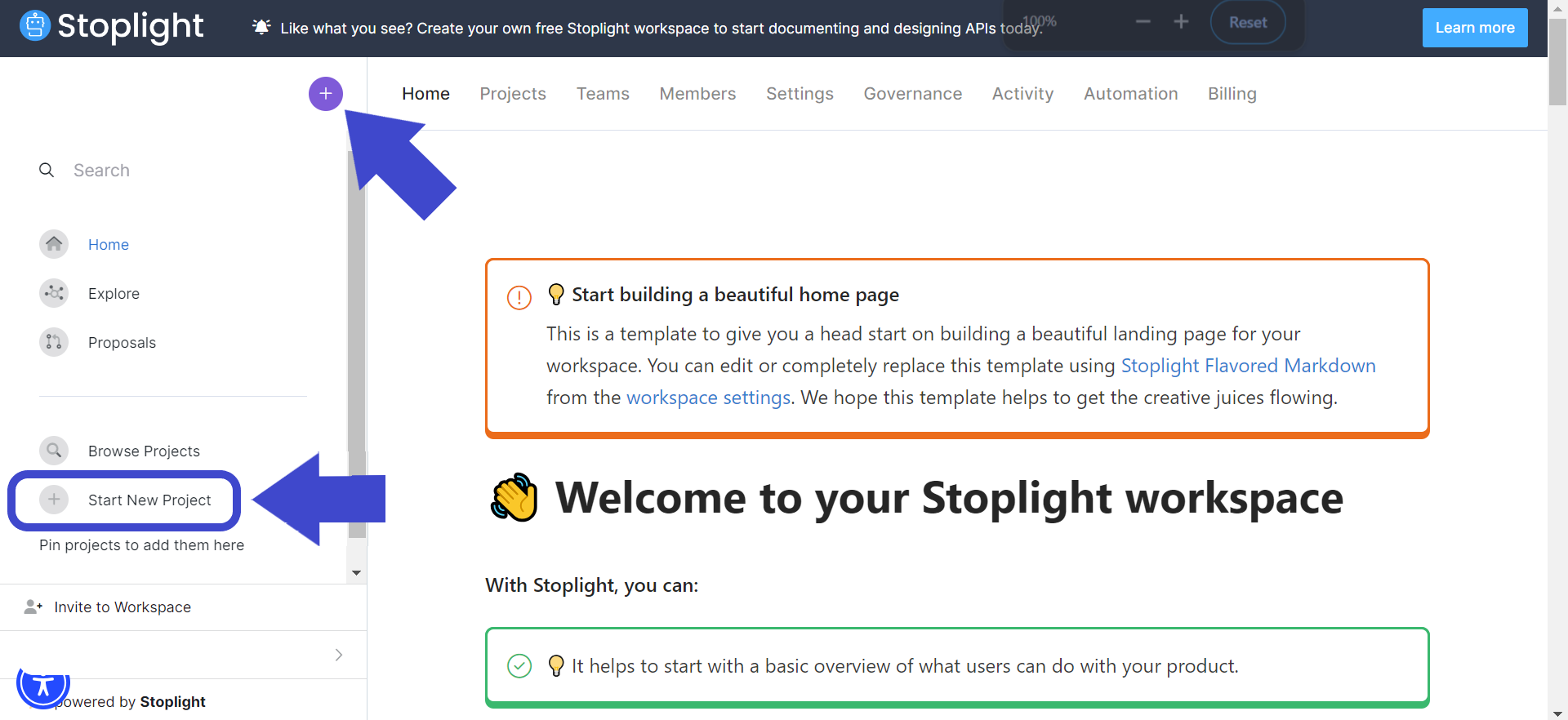
Task: Click the Proposals branch icon
Action: coord(54,342)
